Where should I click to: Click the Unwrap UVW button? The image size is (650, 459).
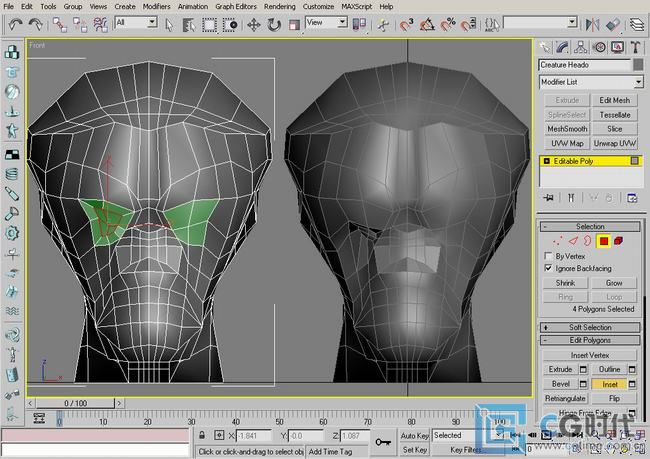(614, 143)
